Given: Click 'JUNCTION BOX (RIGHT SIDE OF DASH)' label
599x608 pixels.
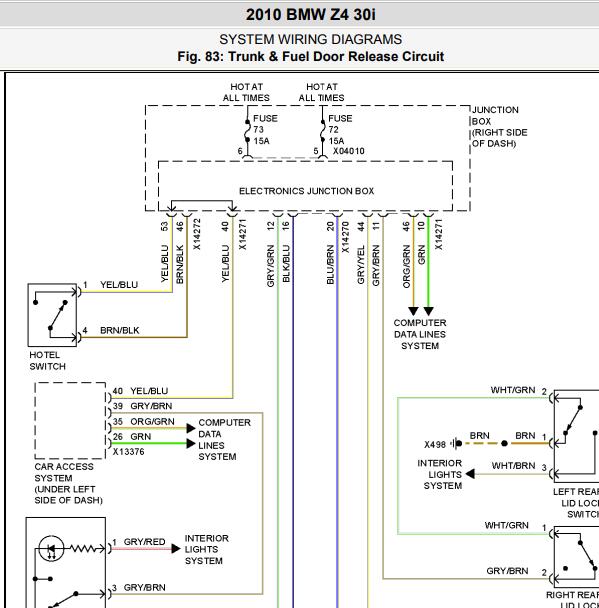Looking at the screenshot, I should (x=499, y=127).
